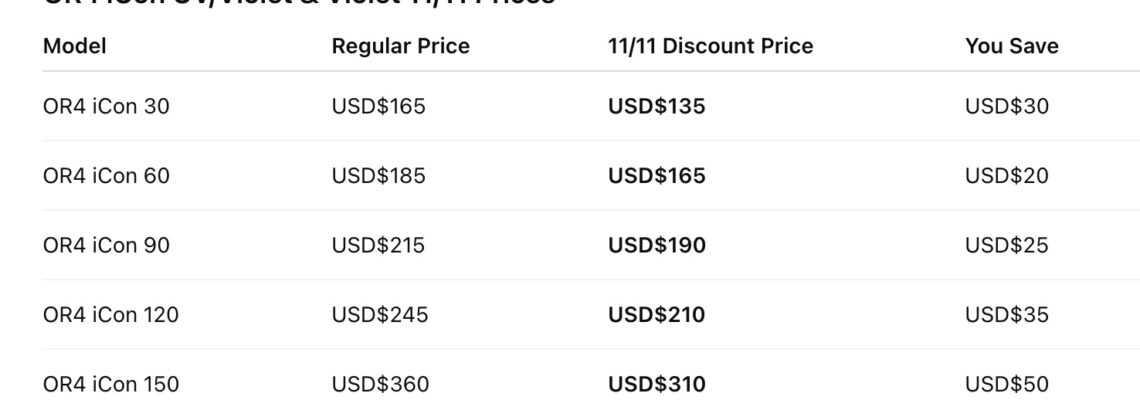The height and width of the screenshot is (400, 1140).
Task: Click the USD$185 regular price
Action: pyautogui.click(x=378, y=176)
